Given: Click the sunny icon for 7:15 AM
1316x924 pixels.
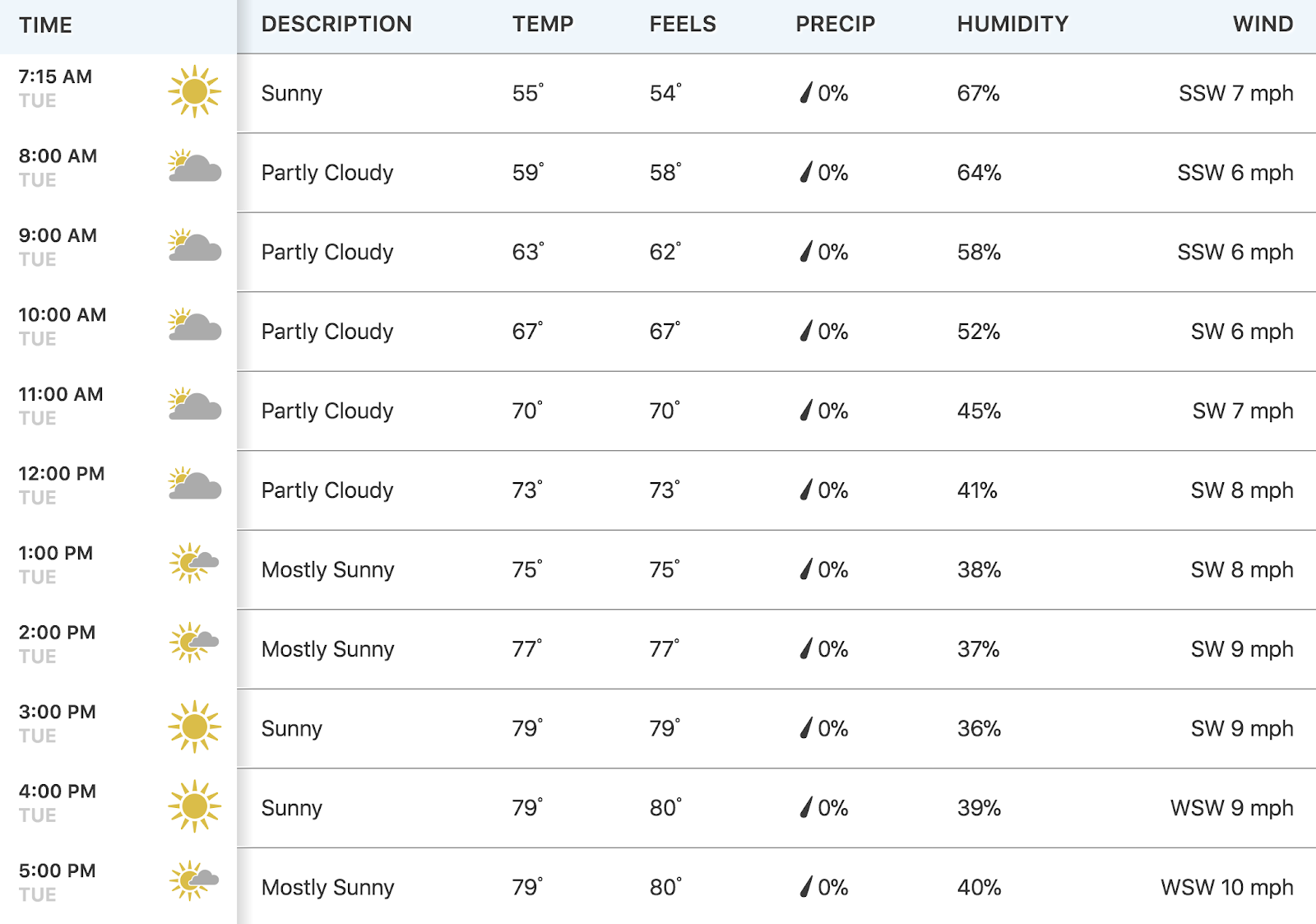Looking at the screenshot, I should click(x=195, y=91).
